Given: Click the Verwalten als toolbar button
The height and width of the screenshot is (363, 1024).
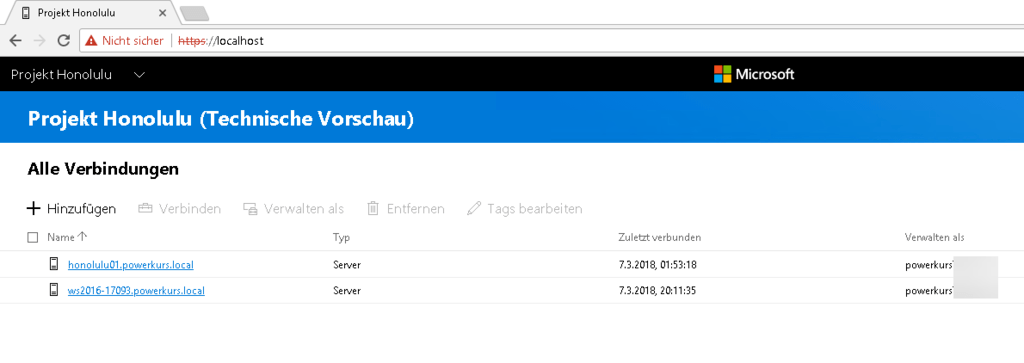Looking at the screenshot, I should [x=293, y=209].
